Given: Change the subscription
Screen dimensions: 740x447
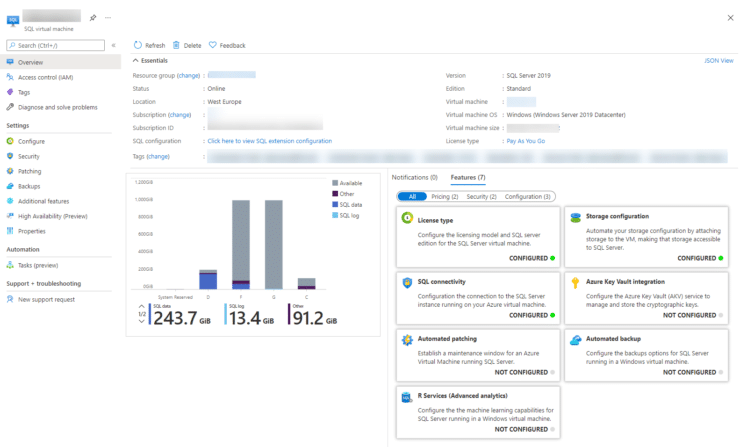Looking at the screenshot, I should (x=180, y=115).
